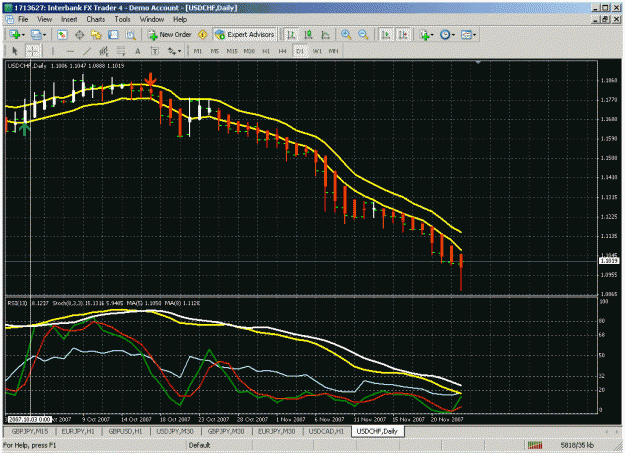625x453 pixels.
Task: Select the Horizontal Line drawing tool
Action: [70, 51]
